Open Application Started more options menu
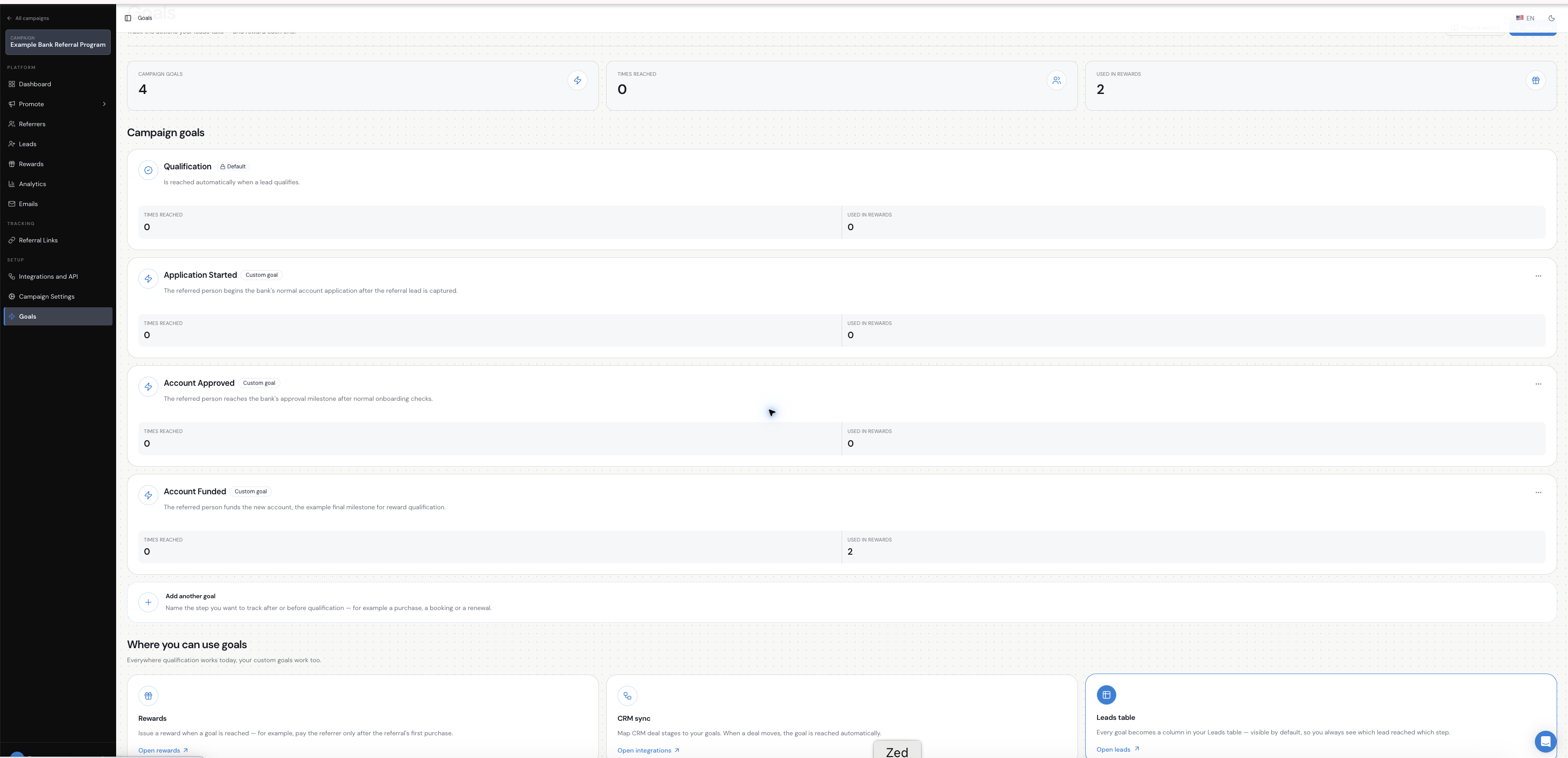The height and width of the screenshot is (758, 1568). pyautogui.click(x=1538, y=276)
